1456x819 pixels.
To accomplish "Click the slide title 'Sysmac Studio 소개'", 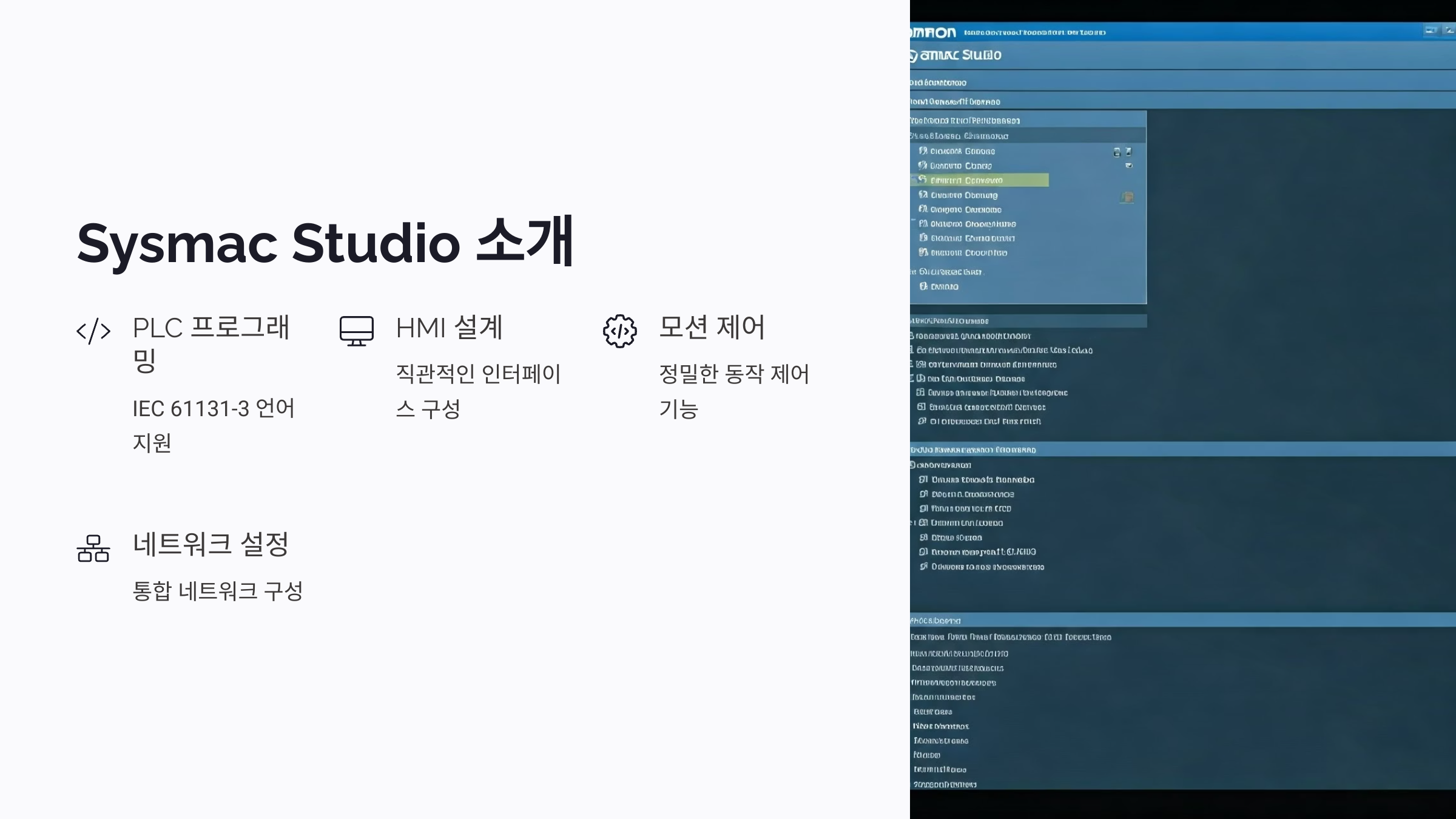I will [325, 243].
